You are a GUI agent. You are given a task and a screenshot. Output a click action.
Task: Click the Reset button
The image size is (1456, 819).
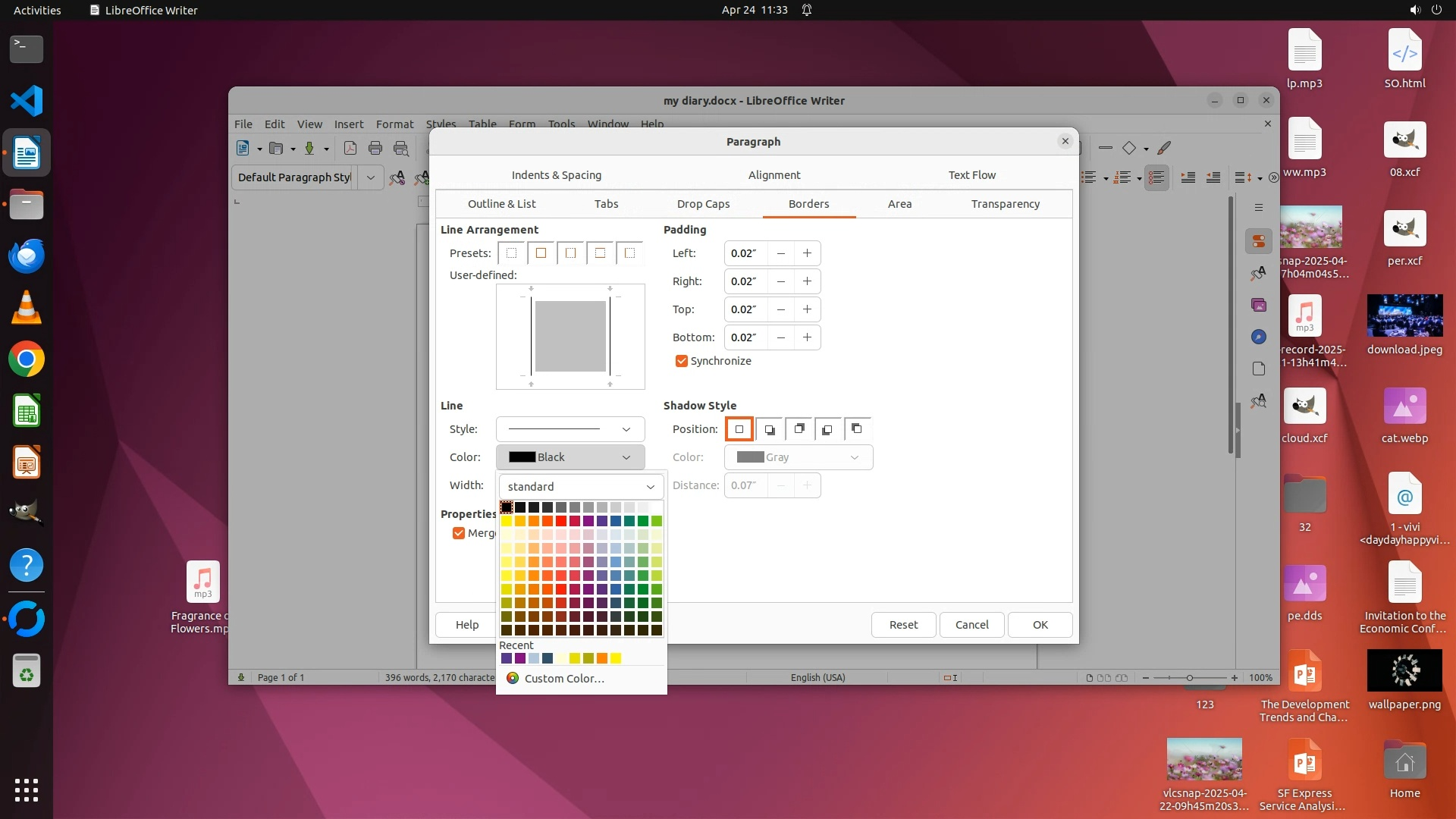[903, 625]
